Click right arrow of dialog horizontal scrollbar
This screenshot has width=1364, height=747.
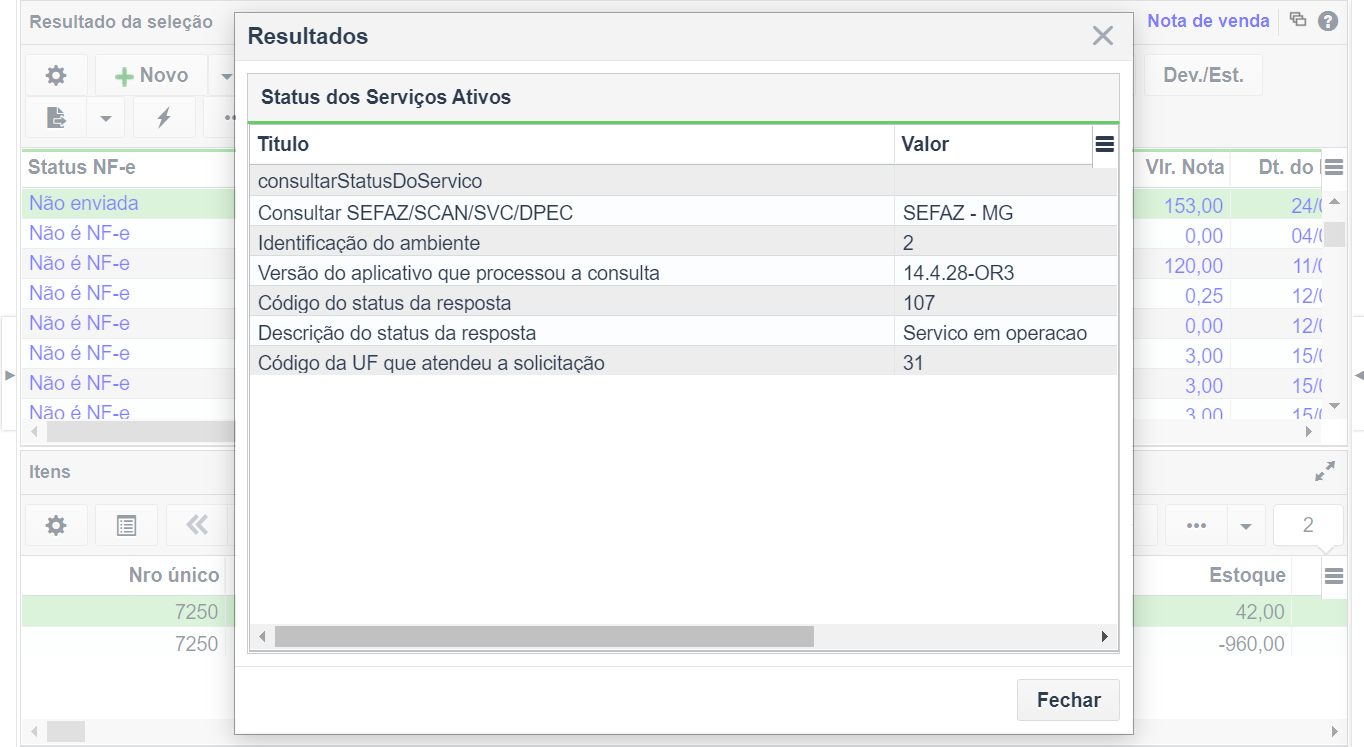pos(1105,636)
